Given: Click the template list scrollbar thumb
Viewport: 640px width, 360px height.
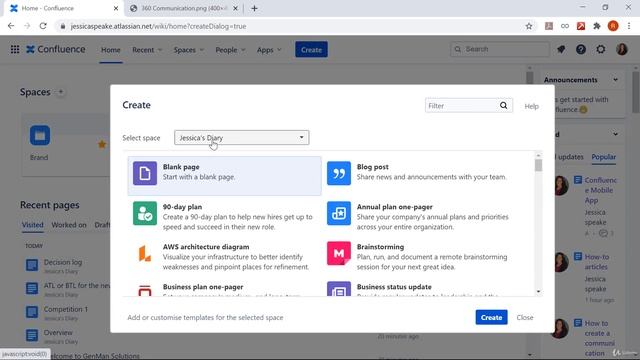Looking at the screenshot, I should pos(538,165).
